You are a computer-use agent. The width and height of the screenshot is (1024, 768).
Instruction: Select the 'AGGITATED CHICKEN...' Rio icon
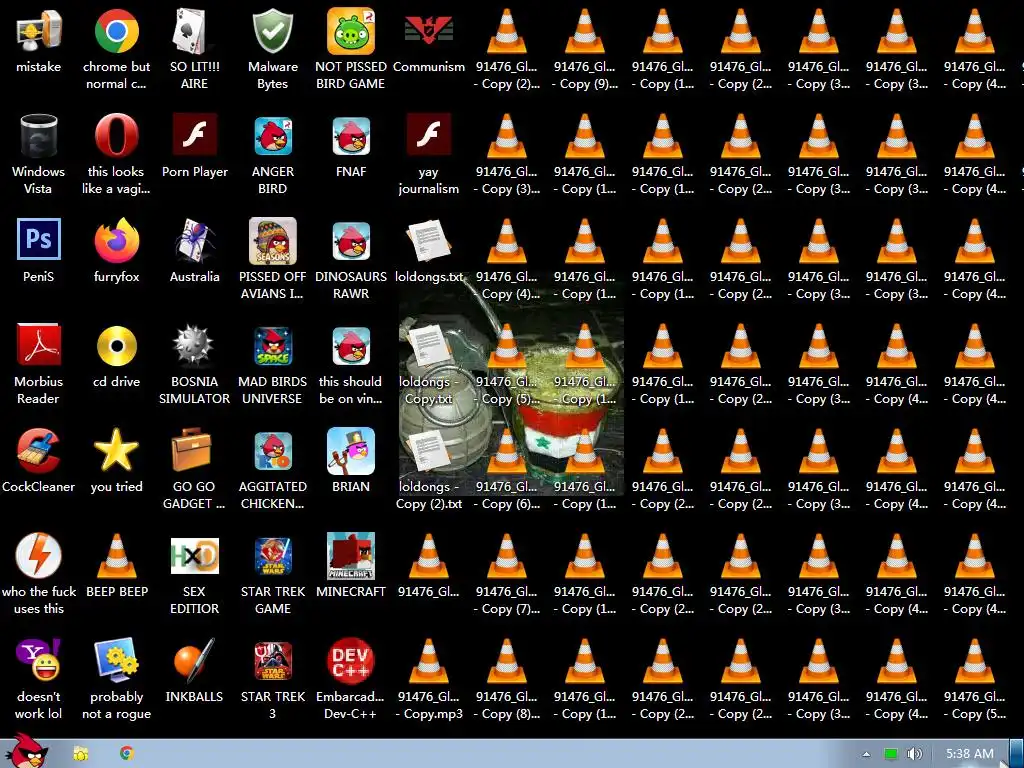coord(272,451)
